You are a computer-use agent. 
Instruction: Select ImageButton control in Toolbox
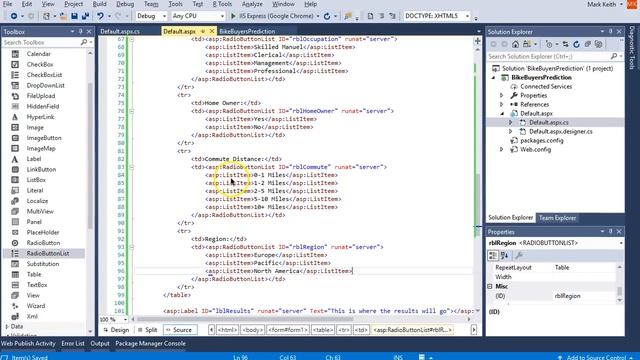[44, 138]
